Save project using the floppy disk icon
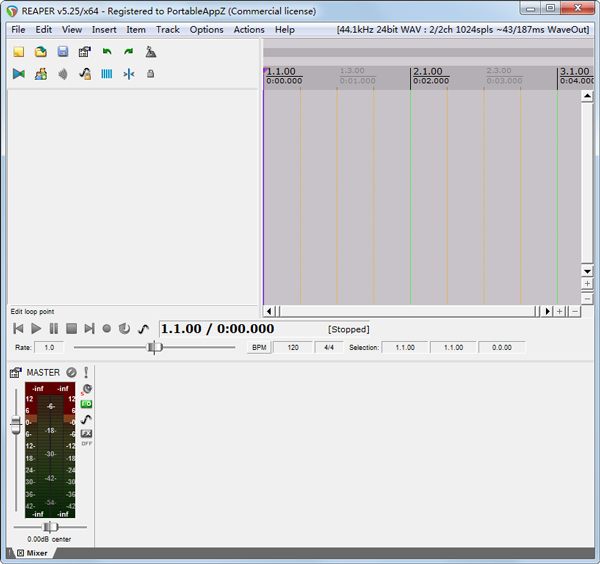This screenshot has width=600, height=564. 63,52
